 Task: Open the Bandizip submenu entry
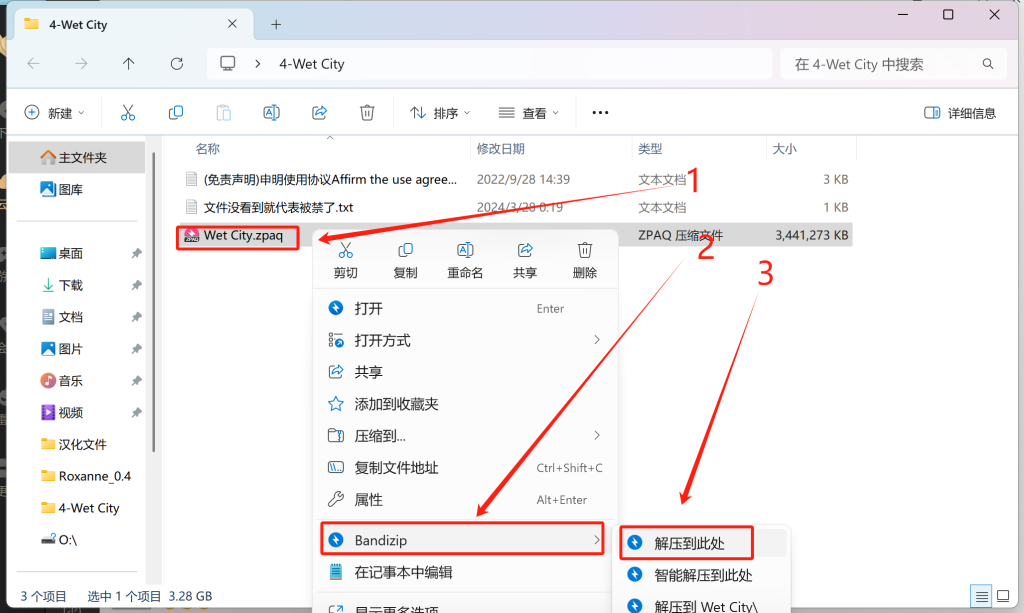point(462,540)
